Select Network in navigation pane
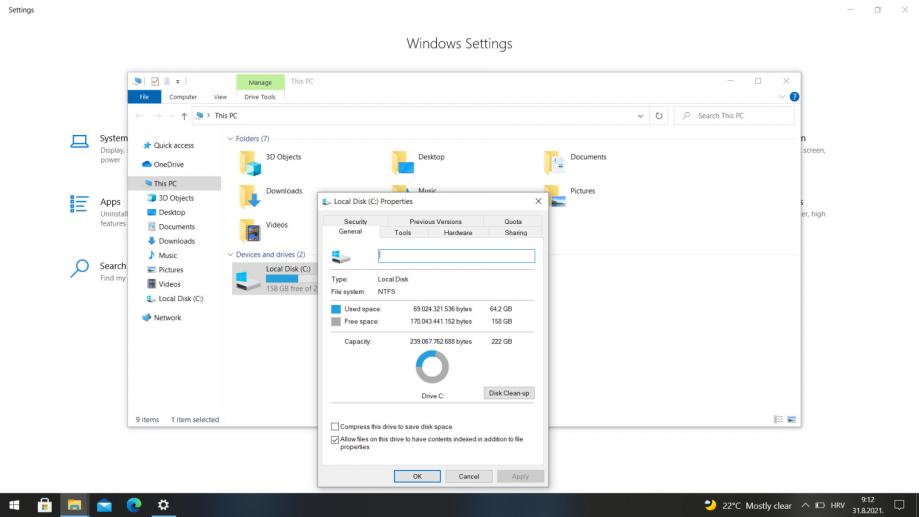 167,318
